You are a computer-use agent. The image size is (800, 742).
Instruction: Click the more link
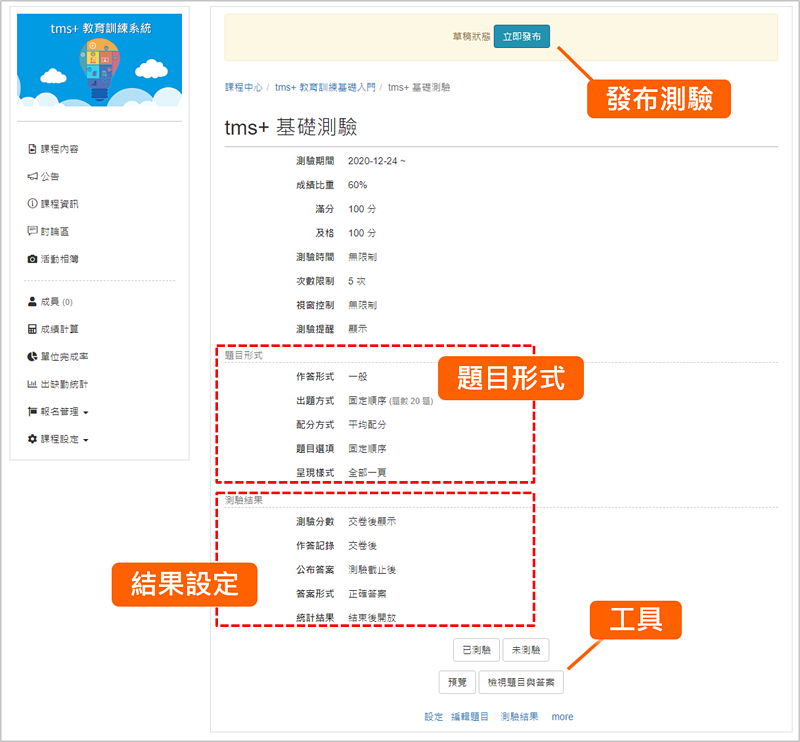point(562,716)
